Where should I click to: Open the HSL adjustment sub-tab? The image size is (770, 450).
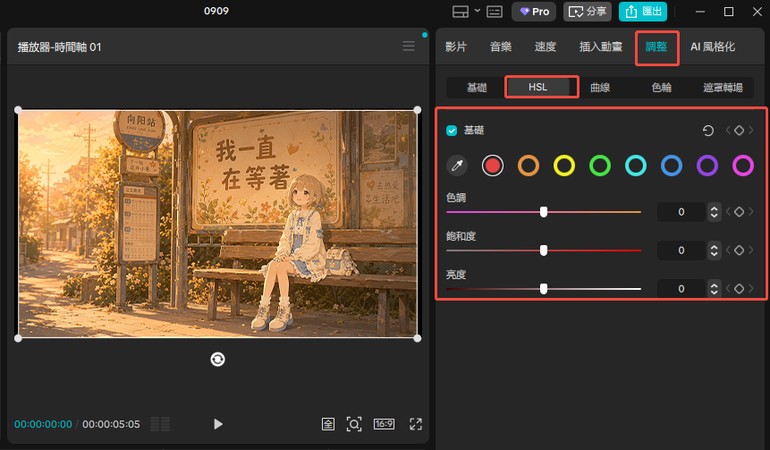[x=538, y=87]
